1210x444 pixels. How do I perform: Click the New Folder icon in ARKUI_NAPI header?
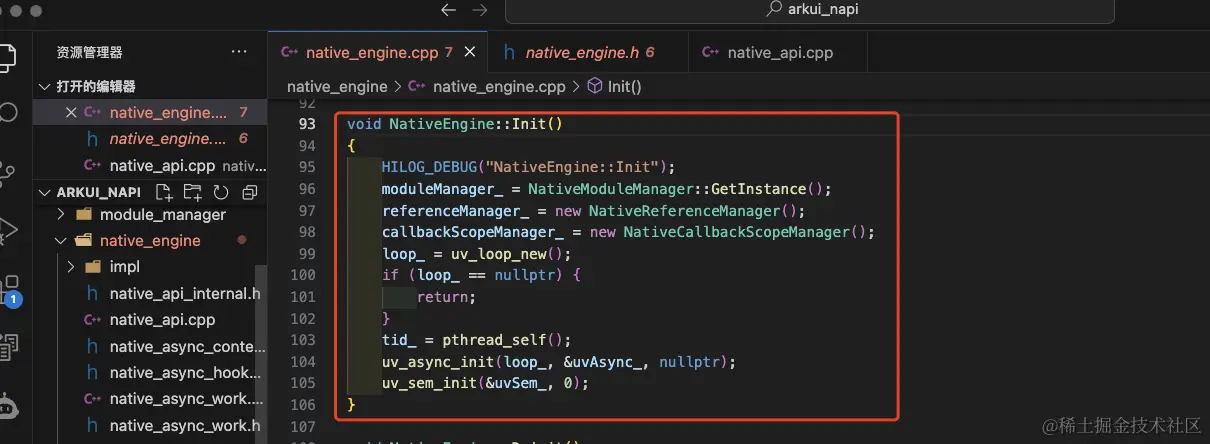193,191
